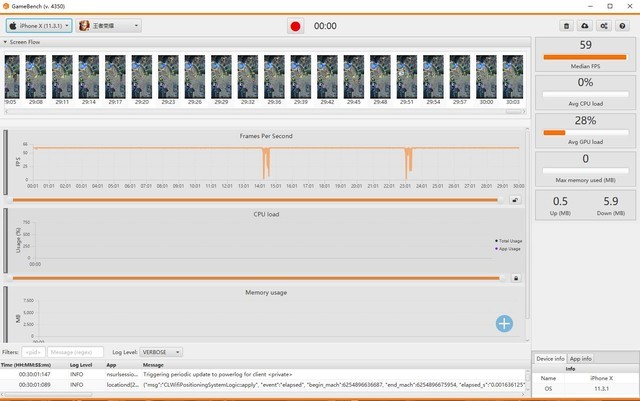The image size is (640, 401).
Task: Click the pid filter input field
Action: pos(33,352)
